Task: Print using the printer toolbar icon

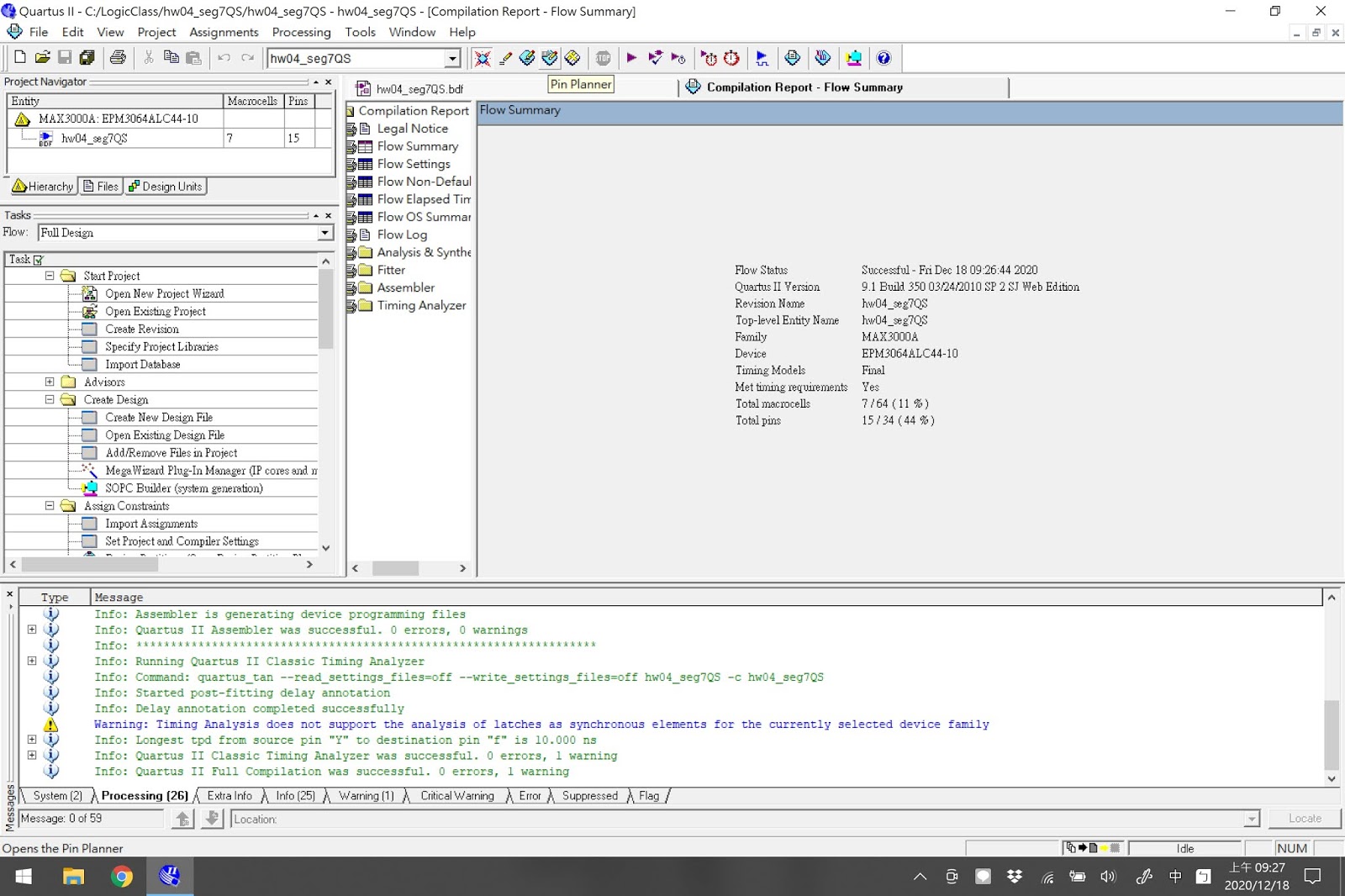Action: coord(118,57)
